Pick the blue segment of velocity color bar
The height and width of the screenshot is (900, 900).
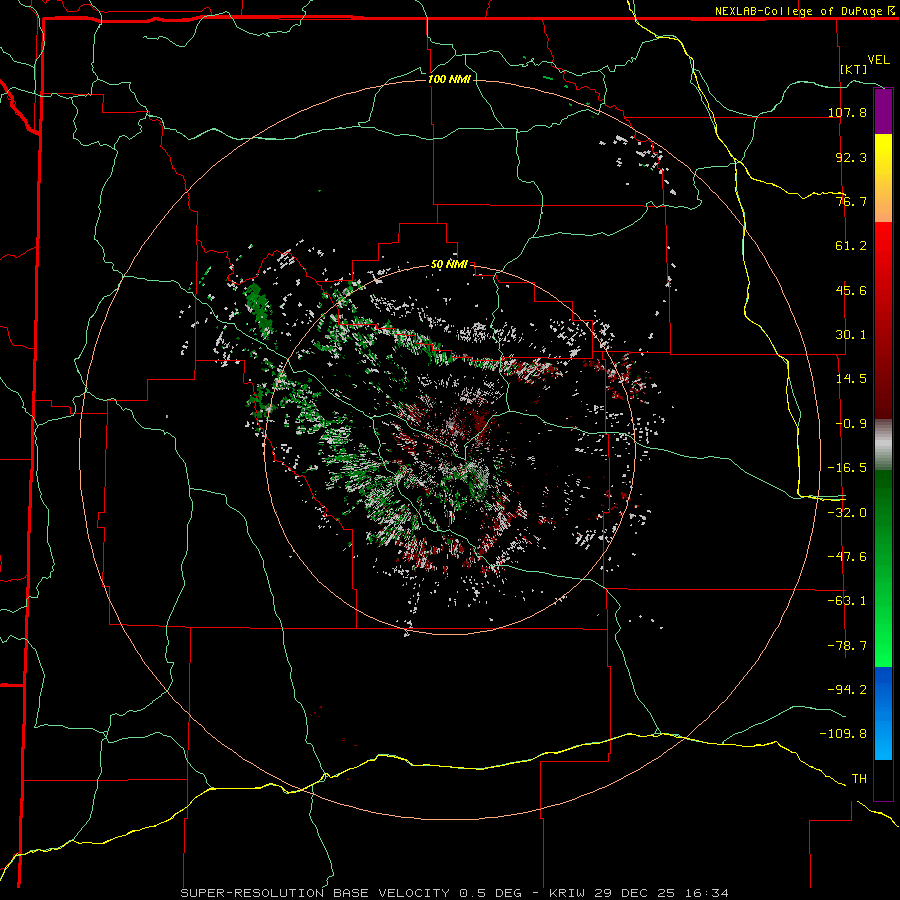(x=883, y=713)
